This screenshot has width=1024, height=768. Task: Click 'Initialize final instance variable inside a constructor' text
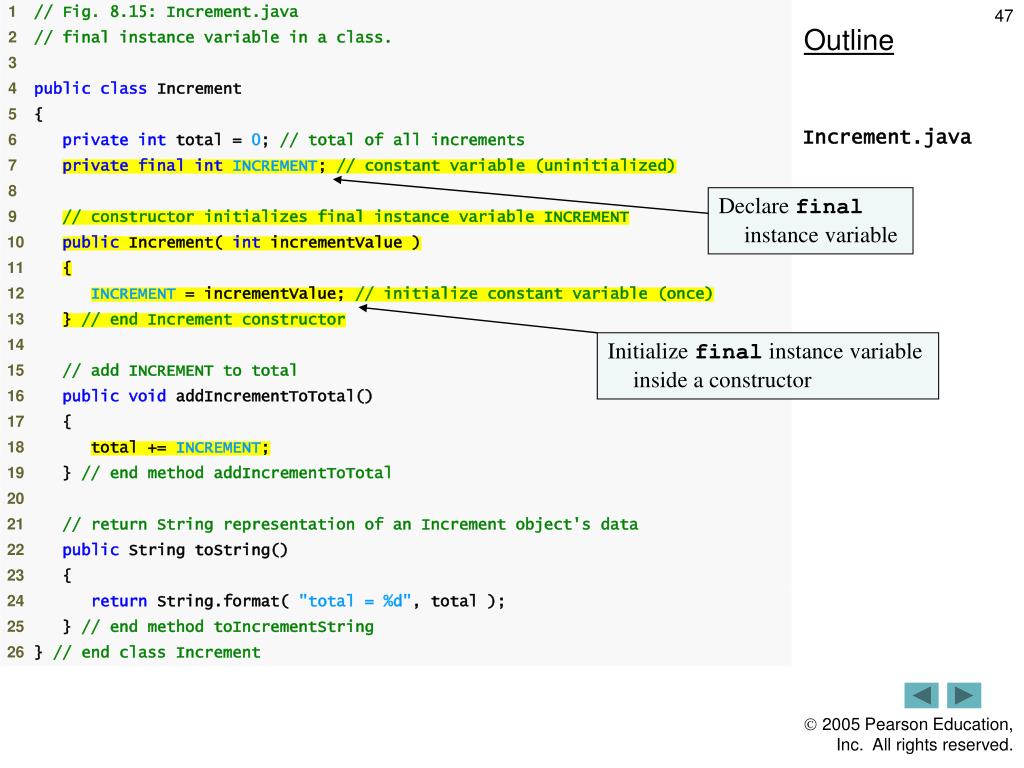[x=765, y=366]
